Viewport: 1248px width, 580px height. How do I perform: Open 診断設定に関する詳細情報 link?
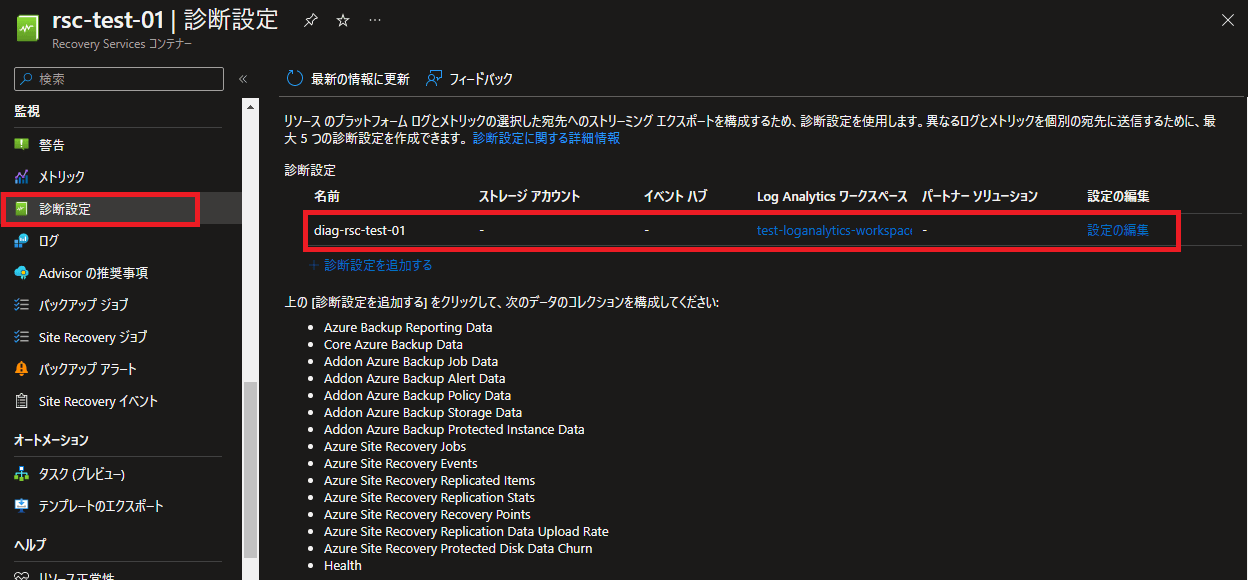click(x=546, y=138)
